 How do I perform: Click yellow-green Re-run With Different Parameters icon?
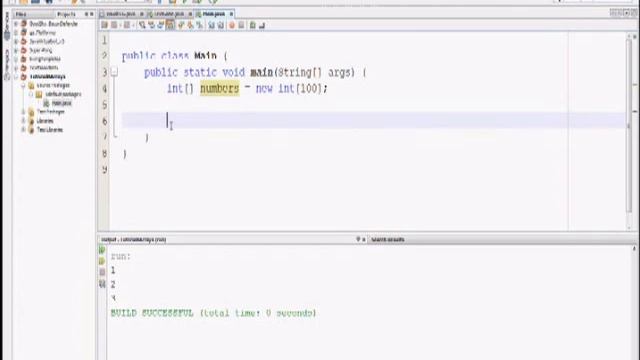pyautogui.click(x=102, y=261)
